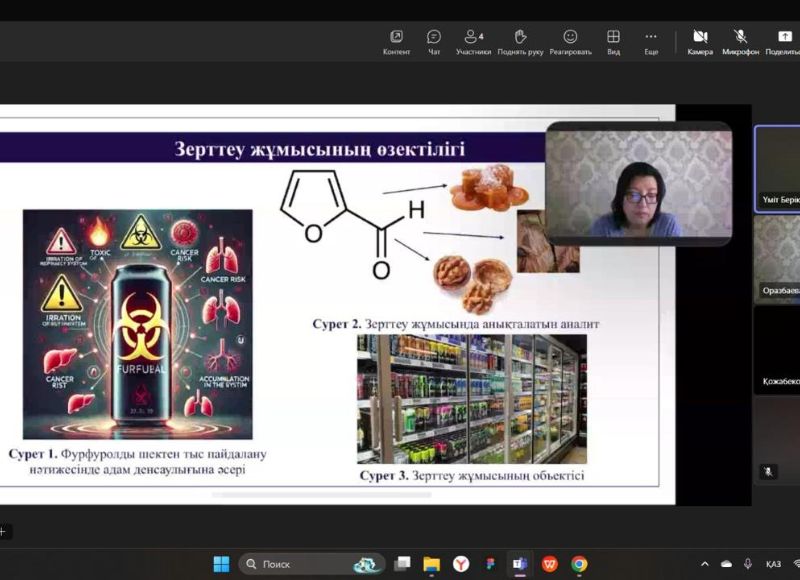The width and height of the screenshot is (800, 580).
Task: Click the Microsoft Teams taskbar icon
Action: [520, 564]
